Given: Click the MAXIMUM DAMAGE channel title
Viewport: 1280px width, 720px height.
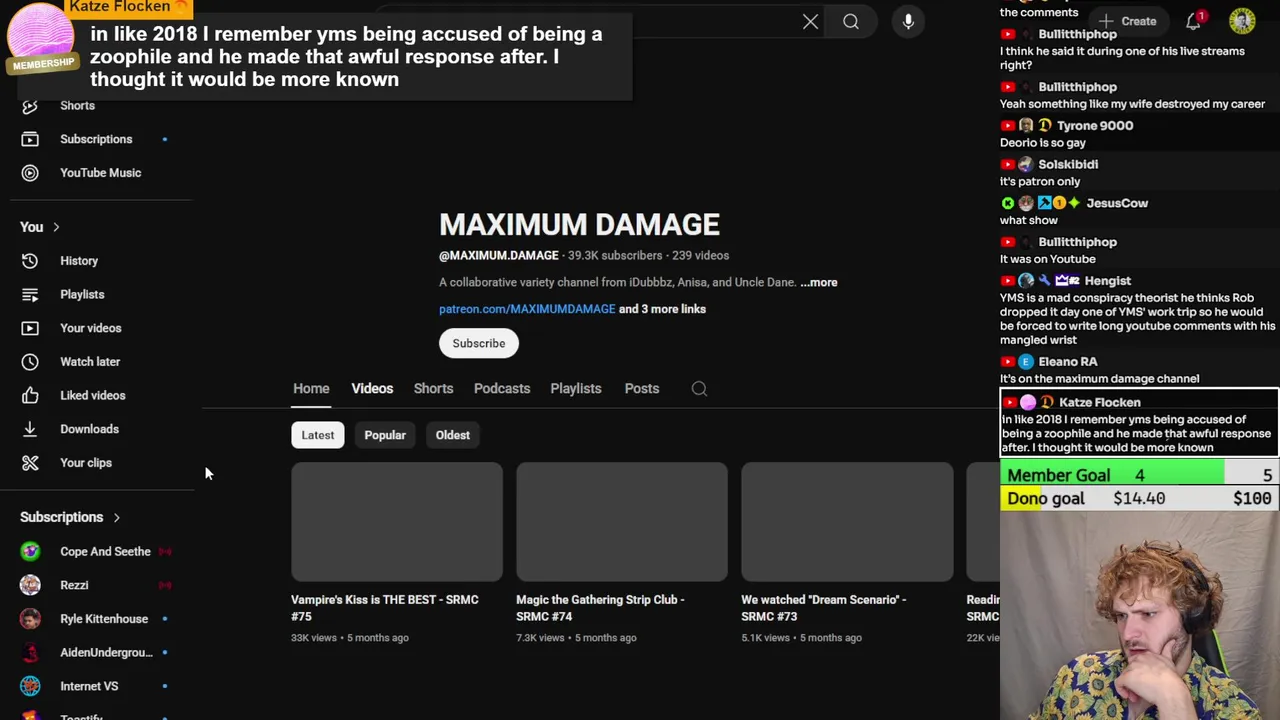Looking at the screenshot, I should click(x=579, y=225).
